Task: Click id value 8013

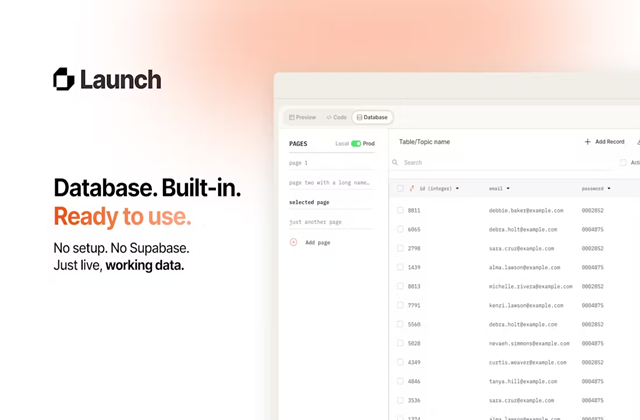Action: click(x=414, y=286)
